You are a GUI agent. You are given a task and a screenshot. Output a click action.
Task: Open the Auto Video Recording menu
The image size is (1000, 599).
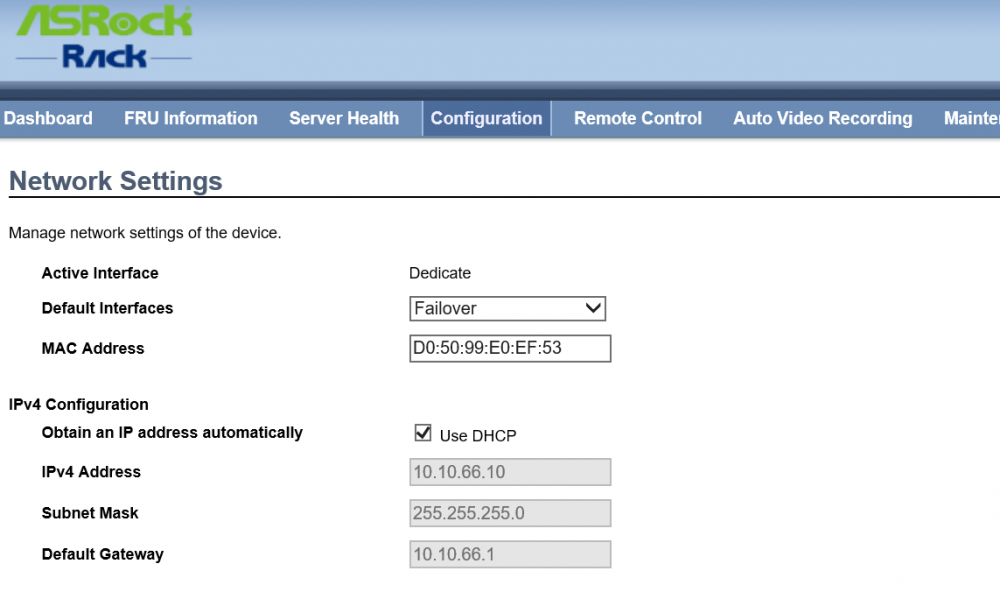[x=823, y=118]
